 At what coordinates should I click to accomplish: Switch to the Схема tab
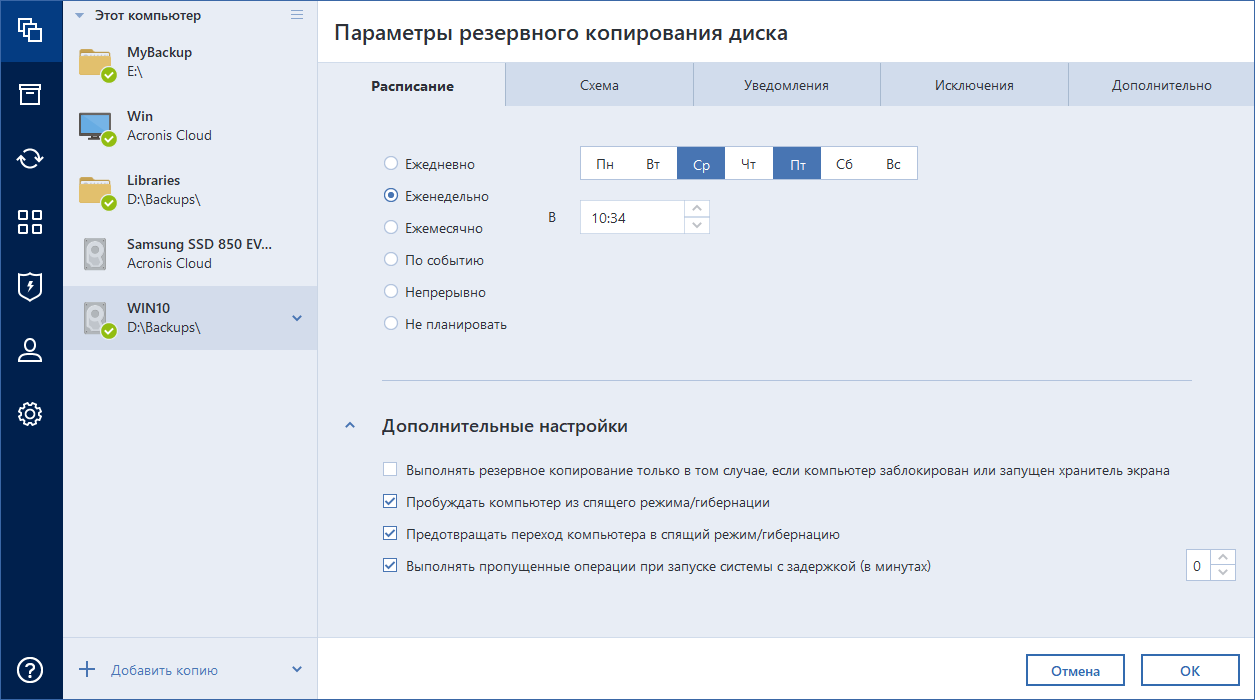point(599,86)
